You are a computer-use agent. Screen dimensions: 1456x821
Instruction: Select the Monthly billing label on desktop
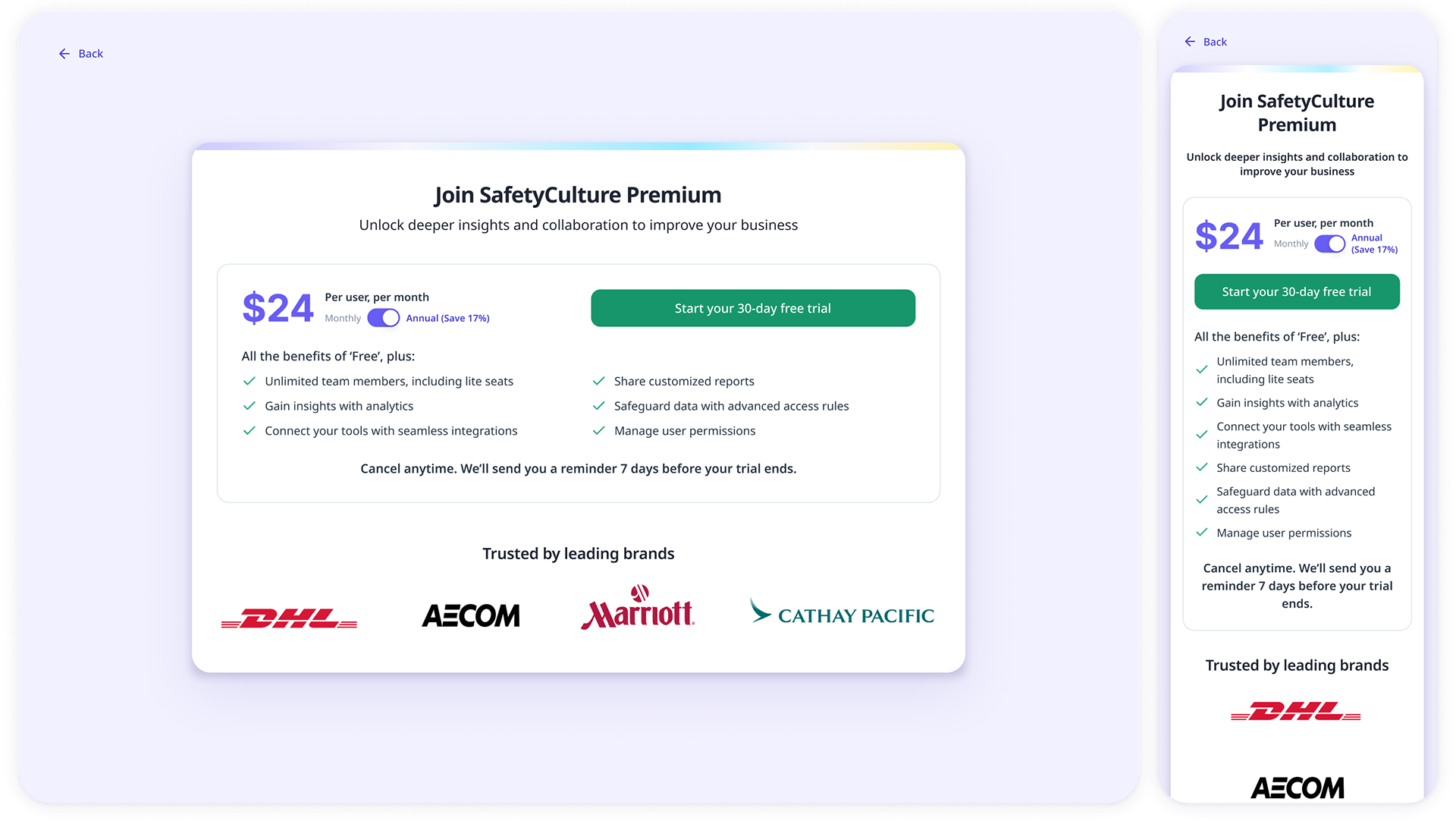click(x=343, y=319)
